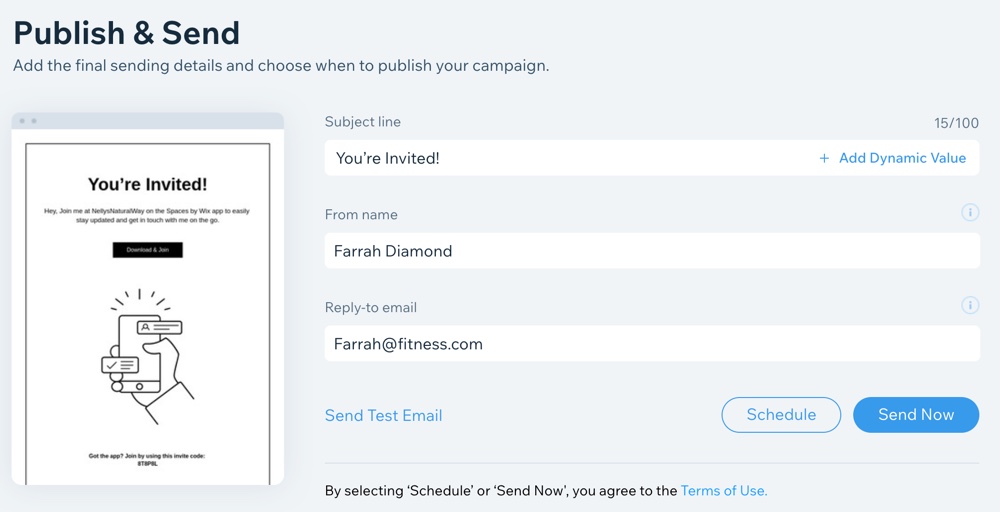Image resolution: width=1000 pixels, height=512 pixels.
Task: Select the Reply-to email field
Action: point(652,344)
